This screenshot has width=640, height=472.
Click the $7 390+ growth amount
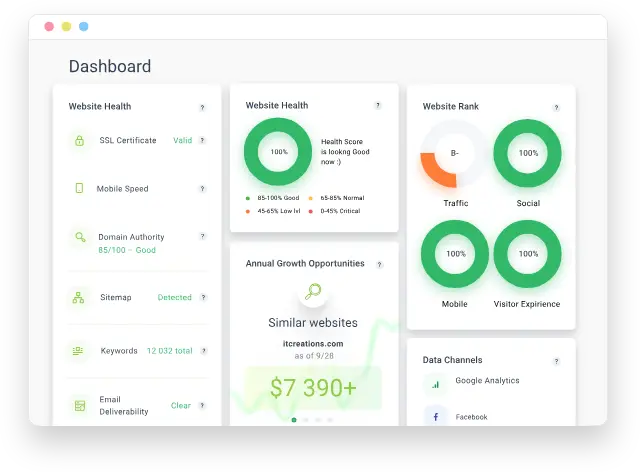point(313,388)
